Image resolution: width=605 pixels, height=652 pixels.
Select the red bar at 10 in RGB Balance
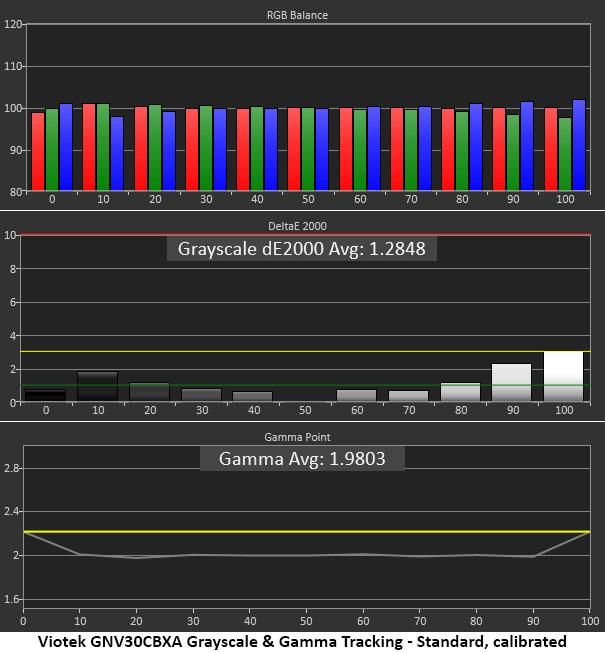coord(89,147)
